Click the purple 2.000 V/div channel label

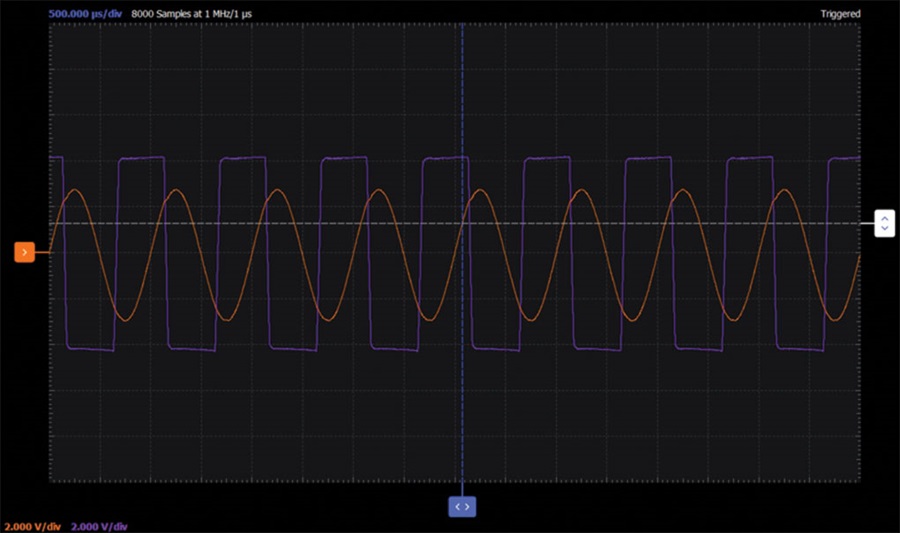99,526
